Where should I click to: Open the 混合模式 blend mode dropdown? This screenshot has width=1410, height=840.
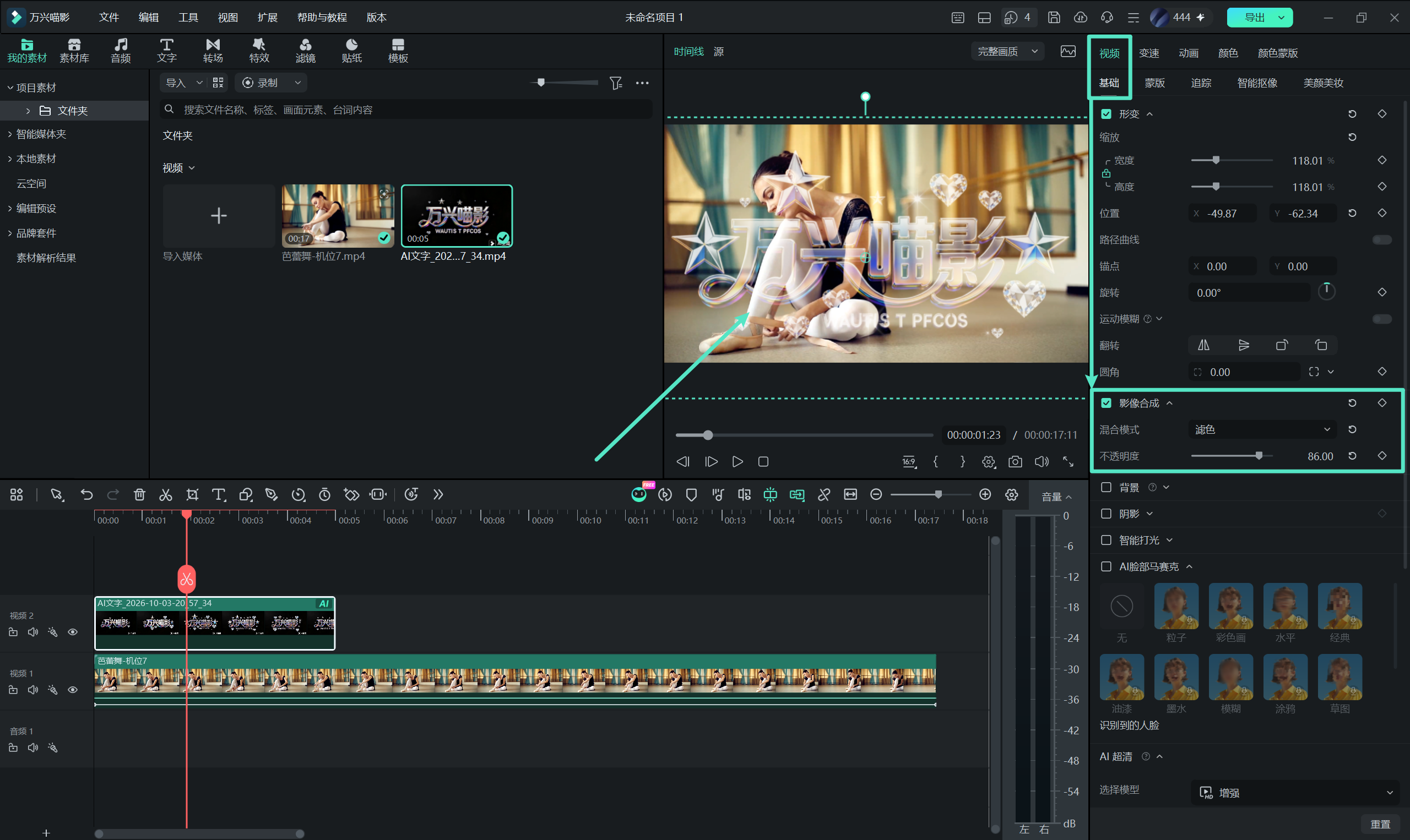(1262, 429)
